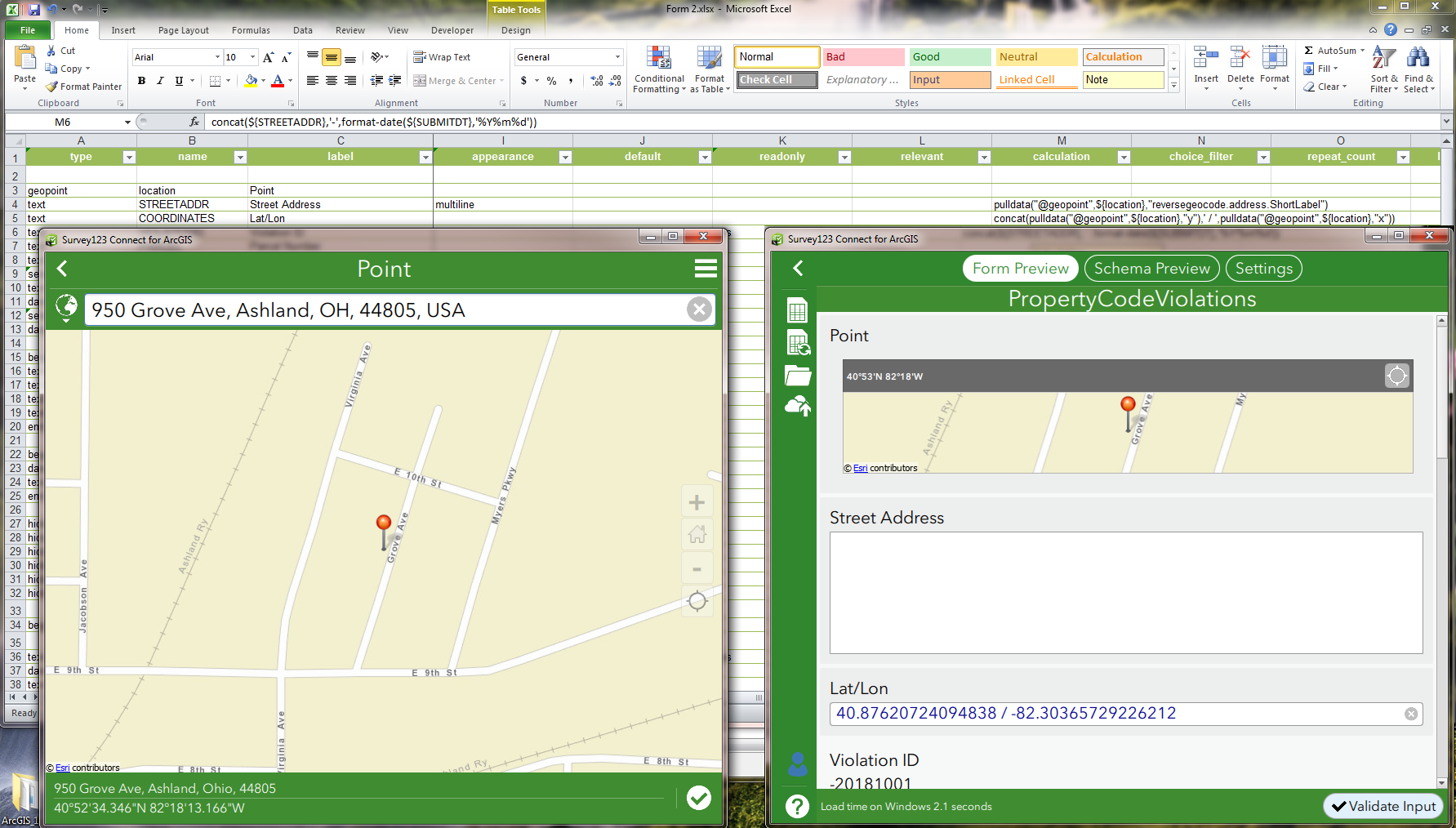Viewport: 1456px width, 828px height.
Task: Click the Format cells icon
Action: pyautogui.click(x=1275, y=58)
